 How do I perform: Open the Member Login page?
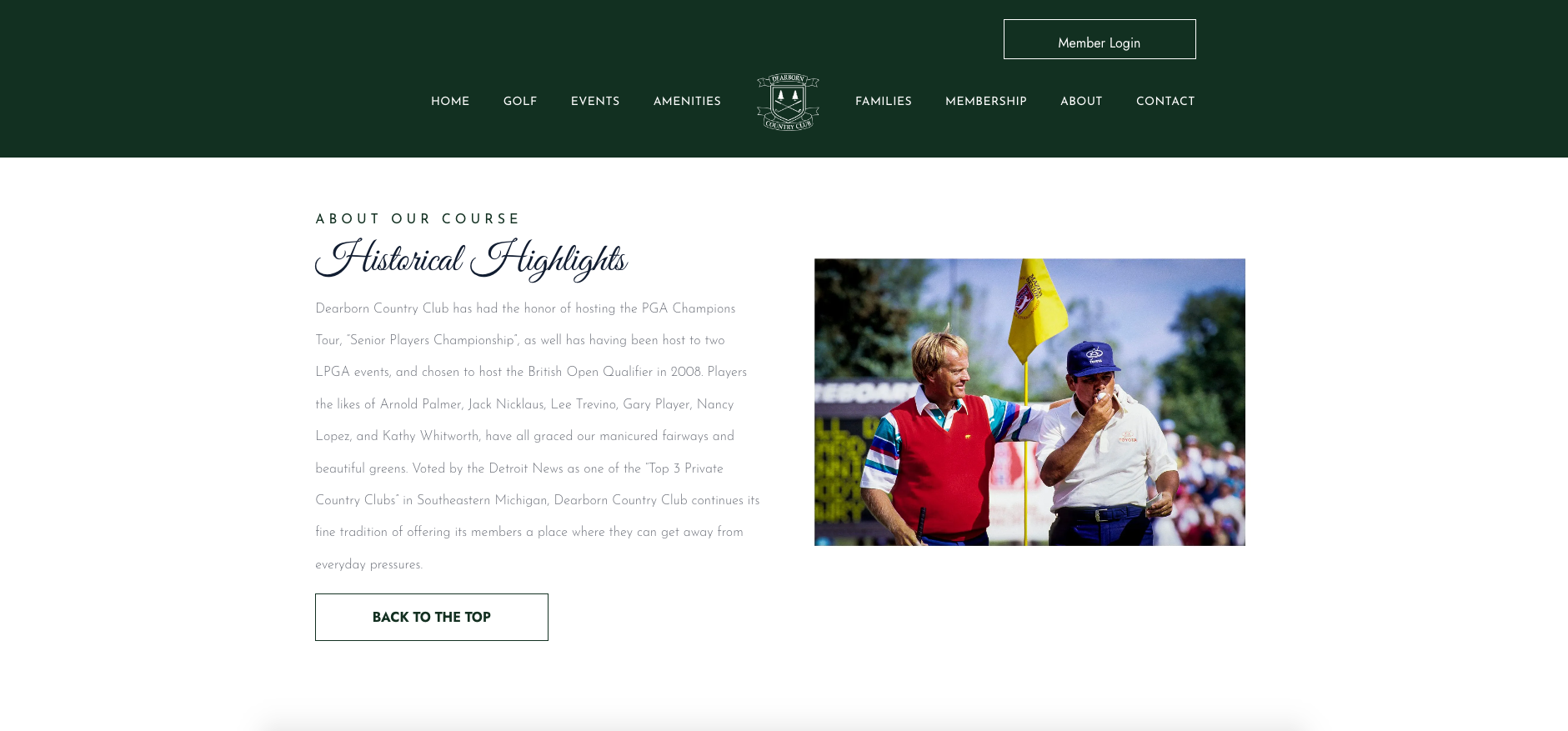tap(1100, 39)
